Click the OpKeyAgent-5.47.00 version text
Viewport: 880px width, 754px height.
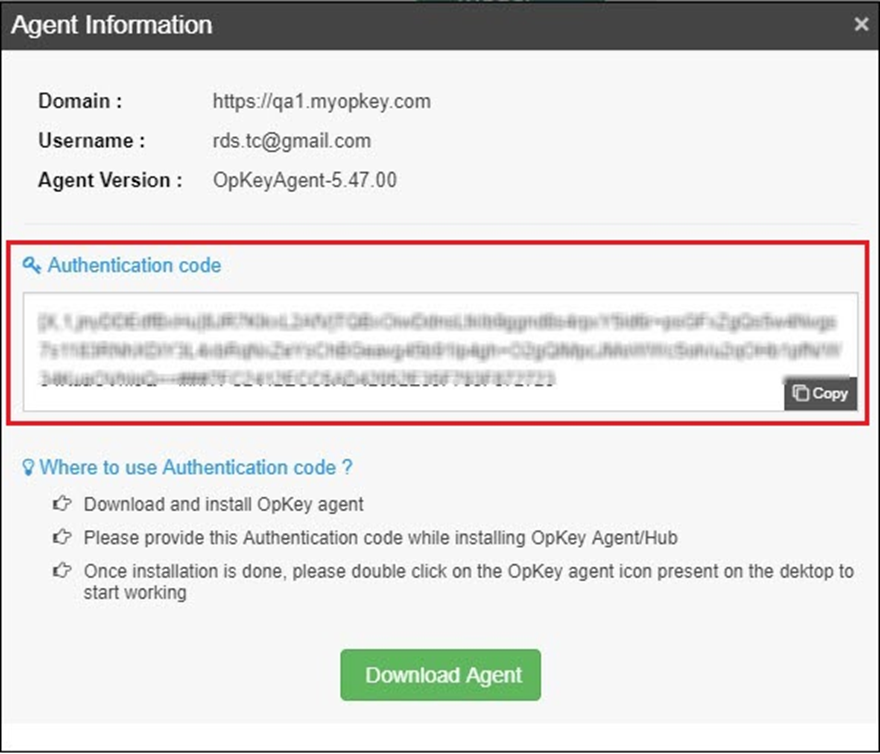coord(305,181)
